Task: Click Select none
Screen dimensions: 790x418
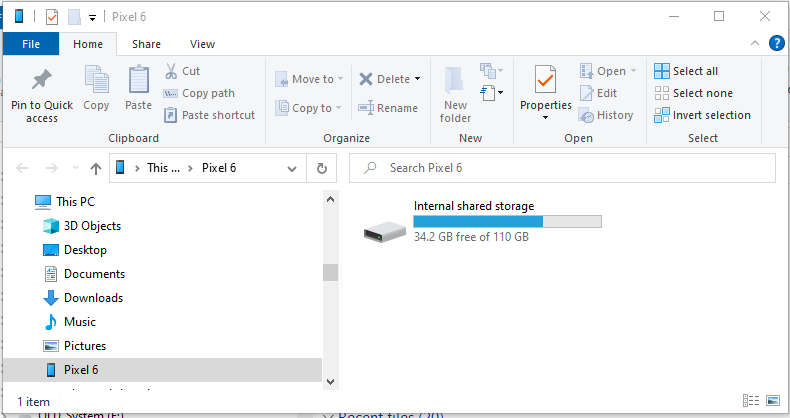Action: click(693, 93)
